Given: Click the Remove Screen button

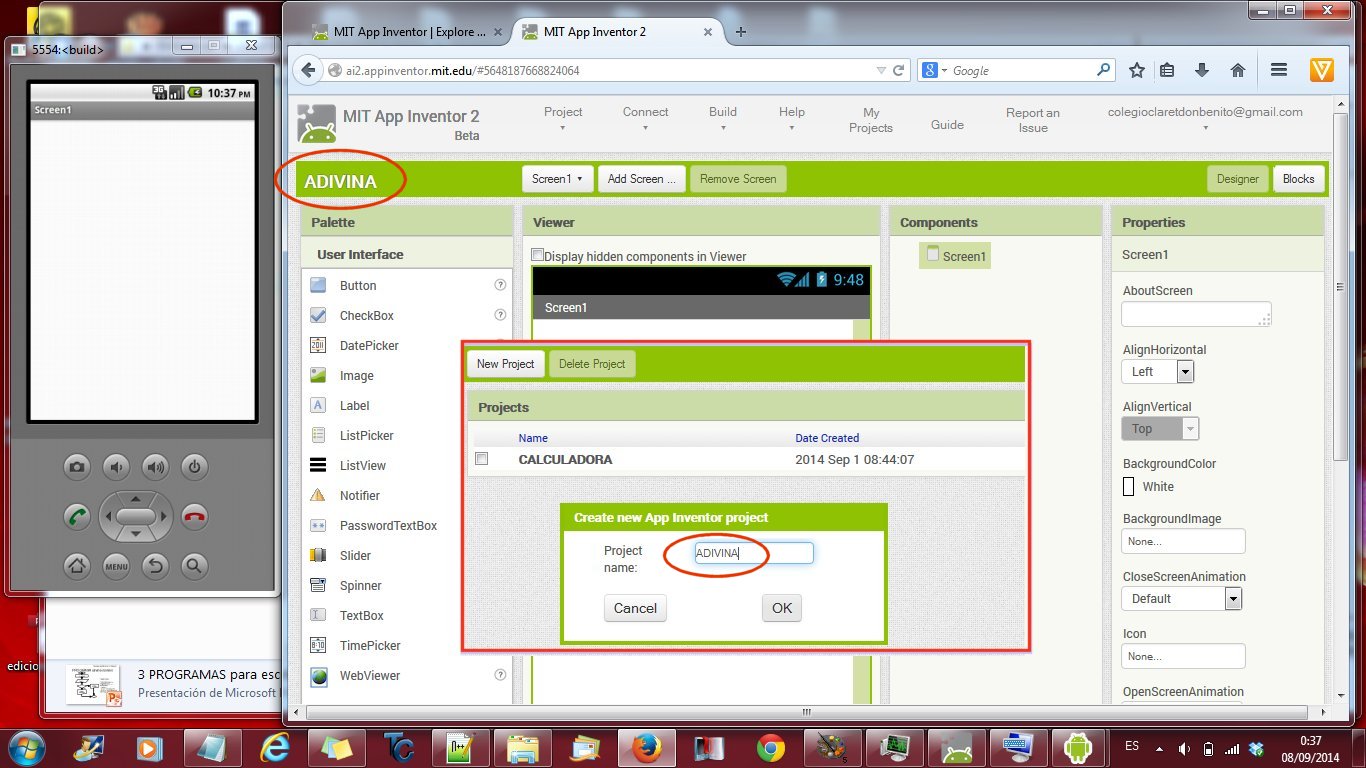Looking at the screenshot, I should pyautogui.click(x=738, y=179).
